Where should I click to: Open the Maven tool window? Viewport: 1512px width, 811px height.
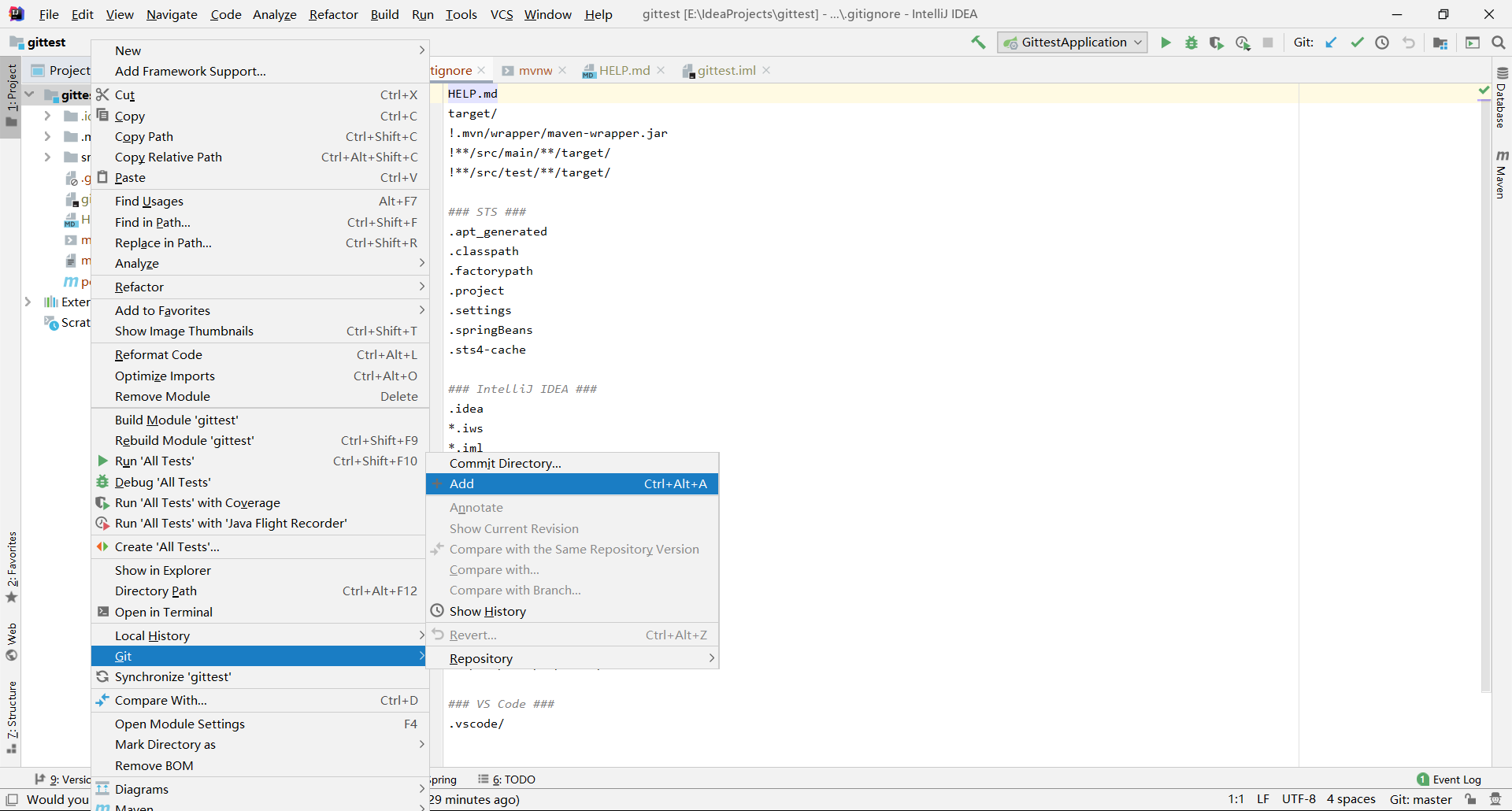[1502, 174]
